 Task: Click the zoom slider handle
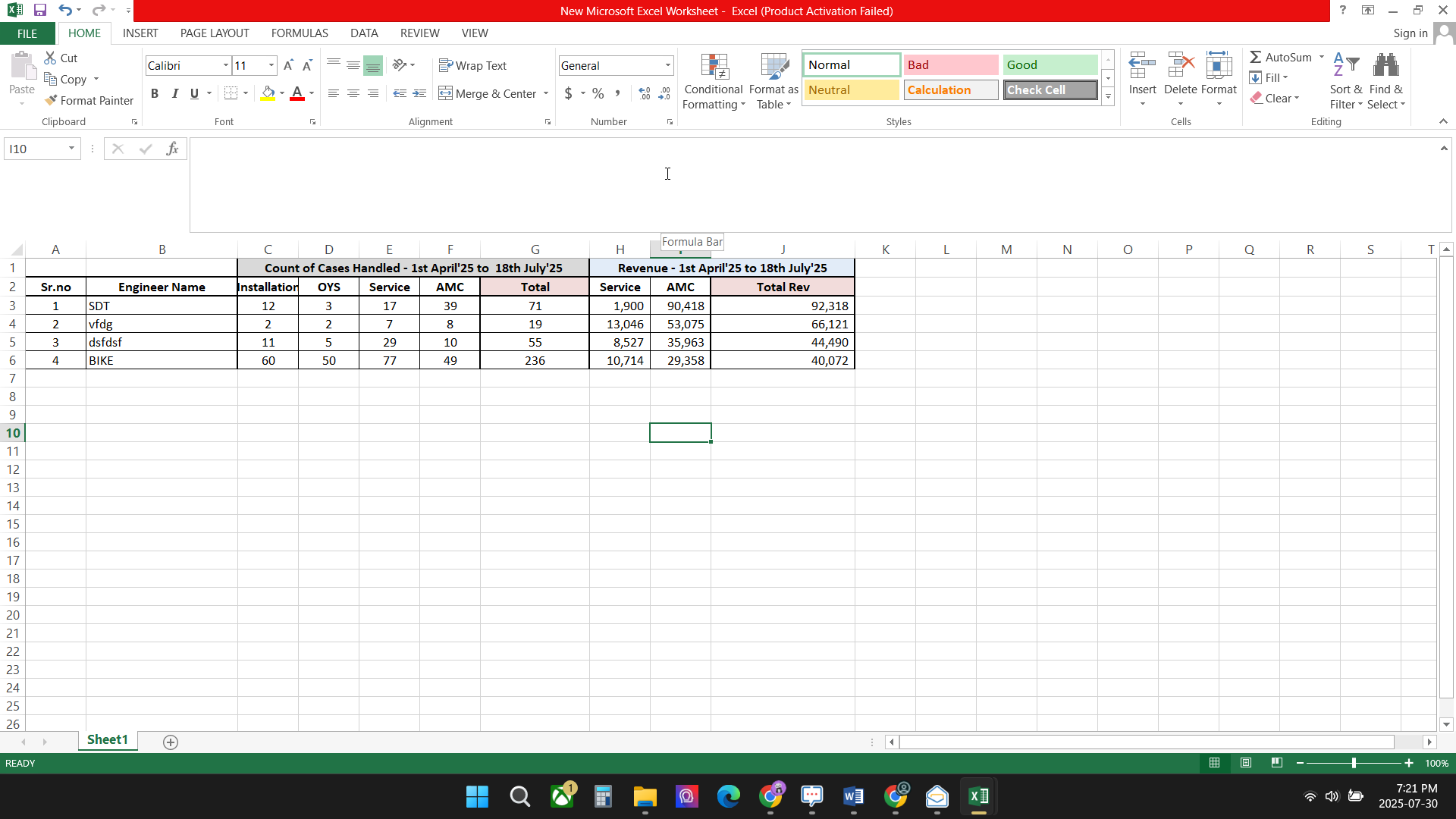tap(1354, 763)
